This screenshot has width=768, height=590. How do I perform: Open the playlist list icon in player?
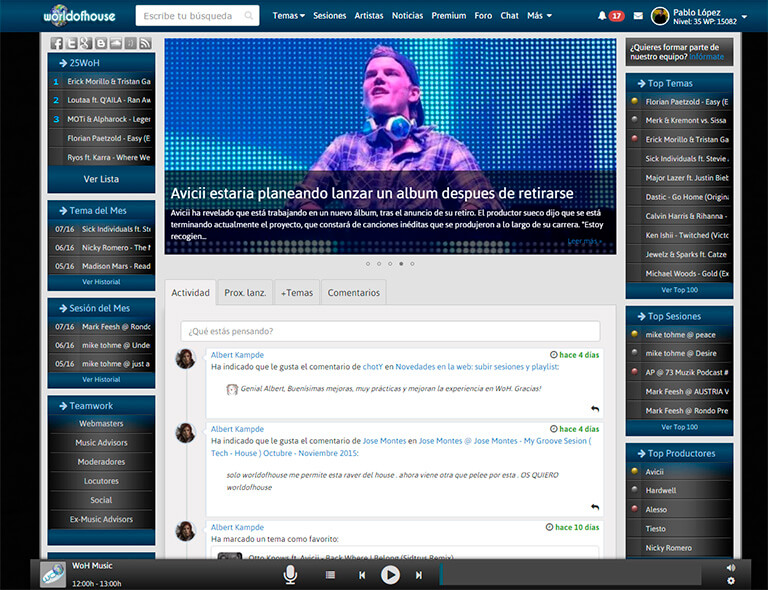[331, 575]
